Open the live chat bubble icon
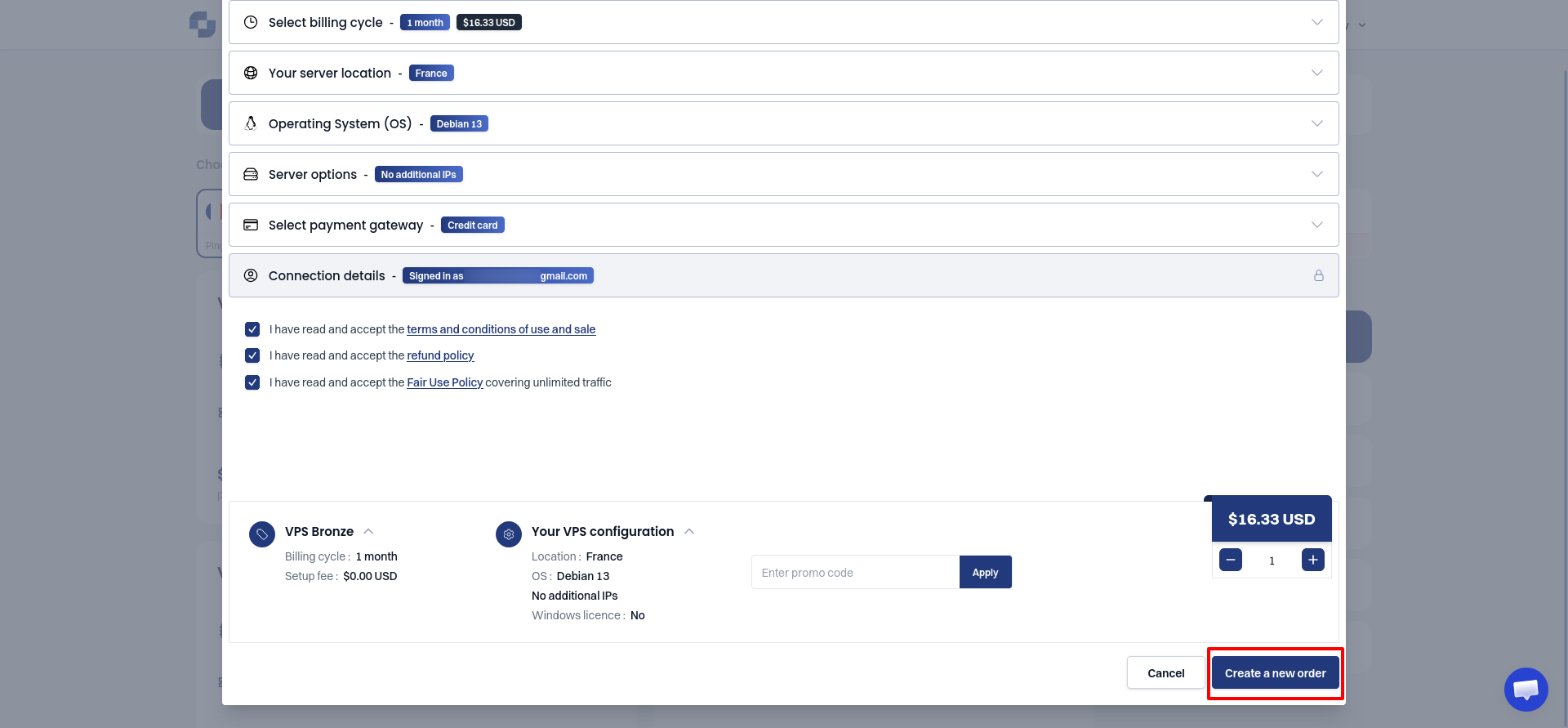 pyautogui.click(x=1526, y=690)
